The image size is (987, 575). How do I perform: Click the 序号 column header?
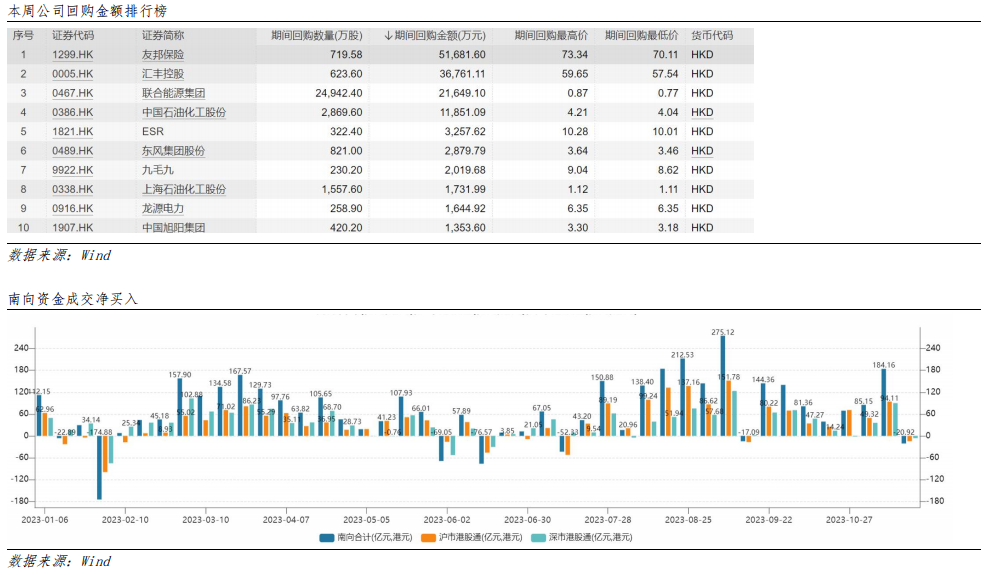click(x=23, y=36)
